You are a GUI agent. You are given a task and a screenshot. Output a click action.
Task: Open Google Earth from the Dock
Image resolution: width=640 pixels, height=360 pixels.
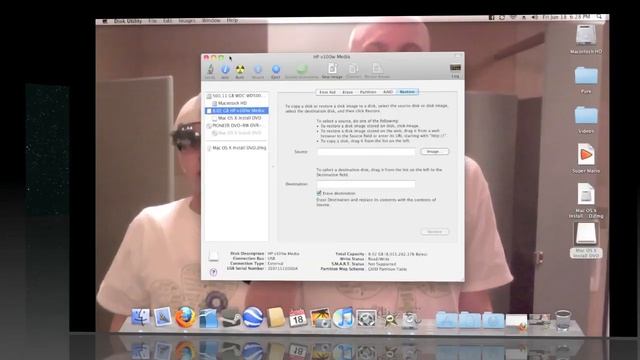click(253, 318)
